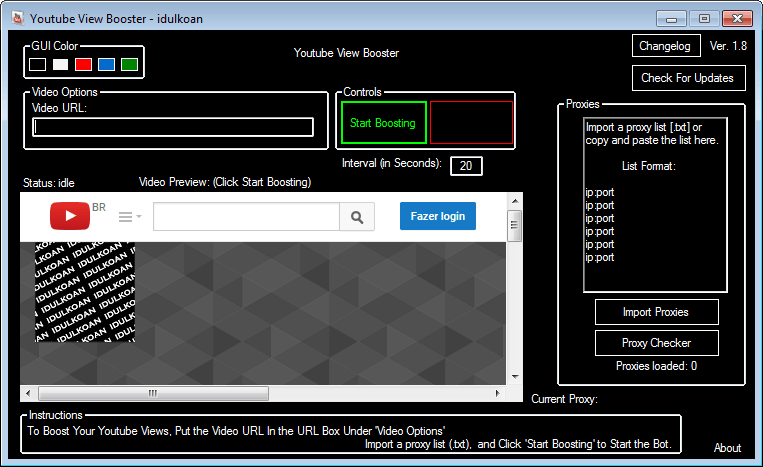Screen dimensions: 763x467
Task: Click the horizontal scrollbar thumb in preview
Action: pyautogui.click(x=153, y=393)
